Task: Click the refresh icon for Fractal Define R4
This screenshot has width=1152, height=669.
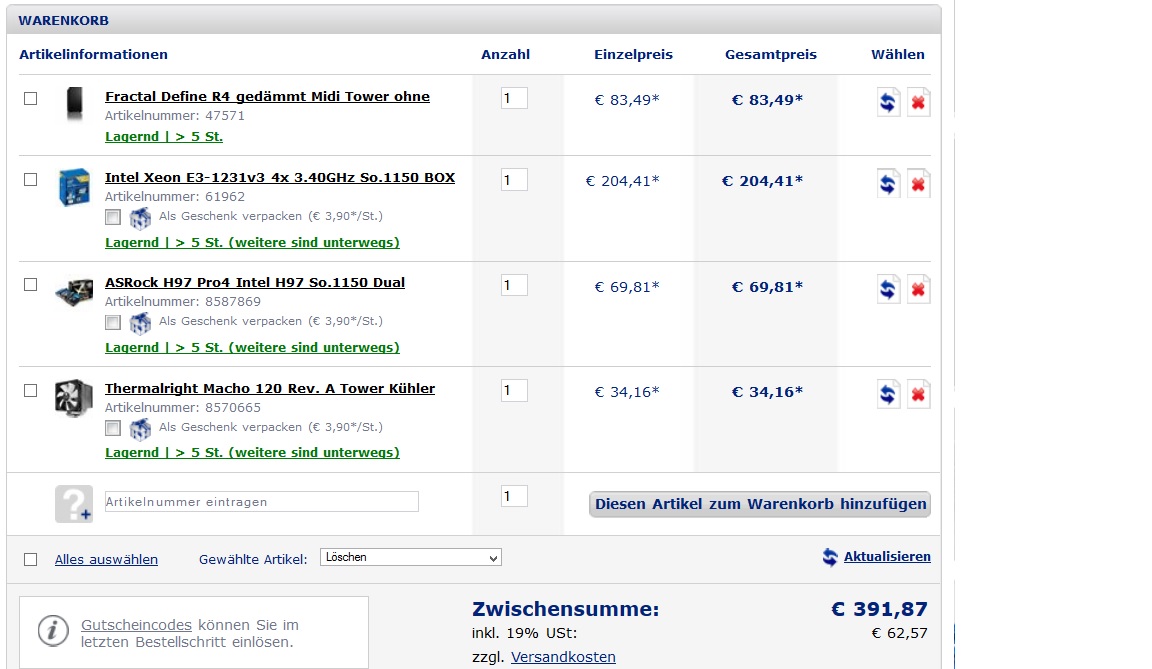Action: pos(888,102)
